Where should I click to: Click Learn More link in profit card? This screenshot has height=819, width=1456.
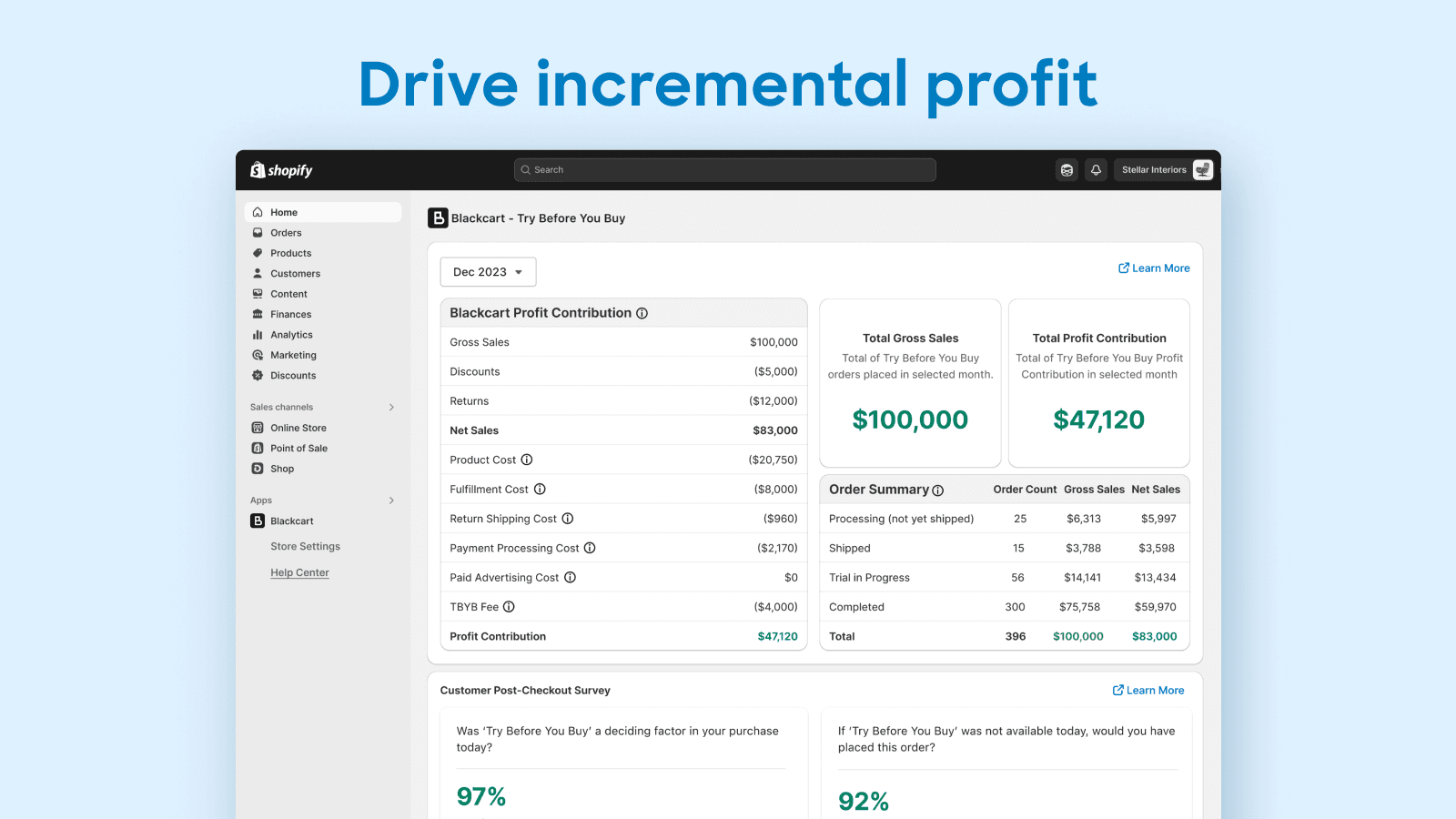1154,268
